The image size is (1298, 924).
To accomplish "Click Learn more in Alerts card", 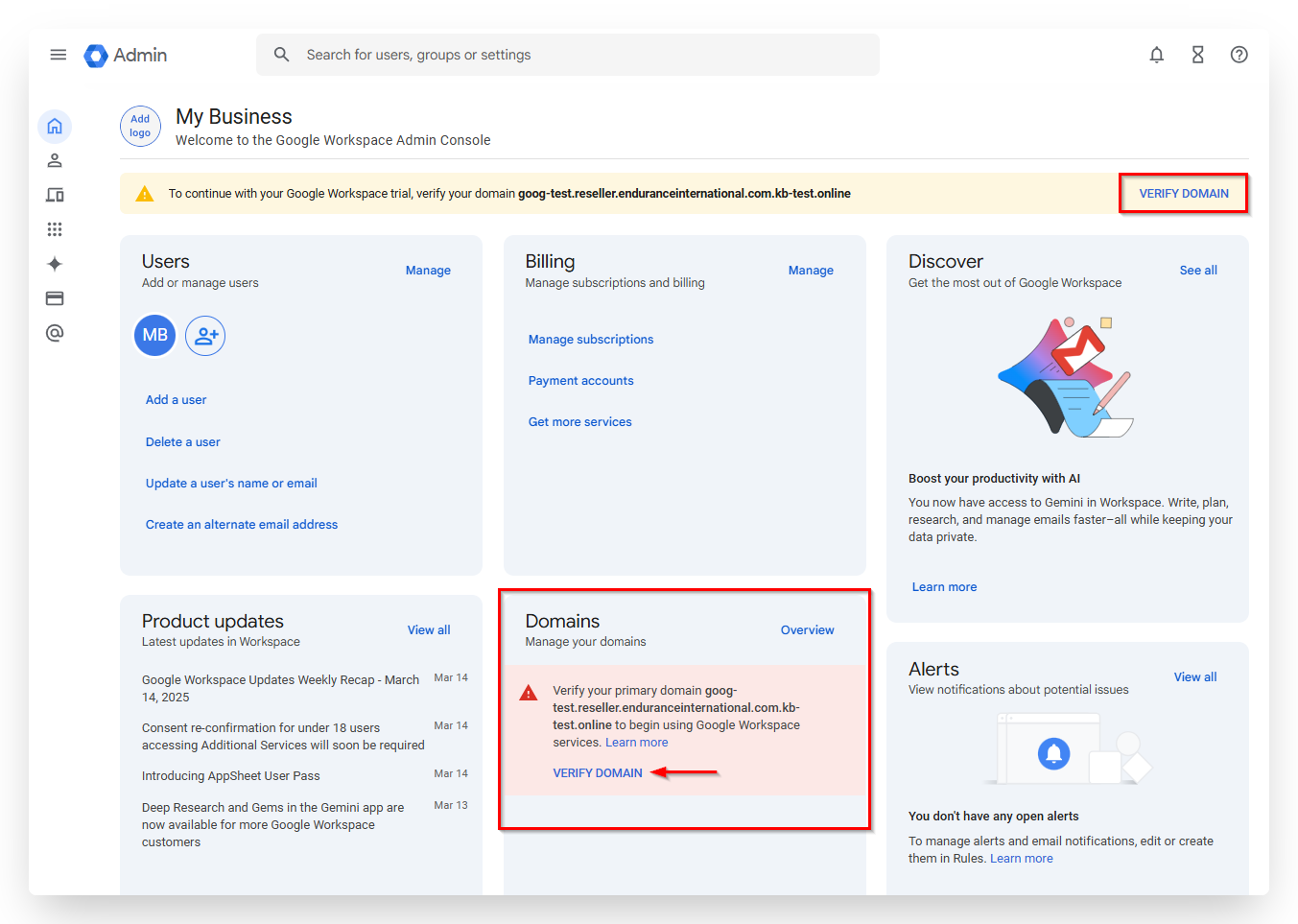I will coord(1022,859).
